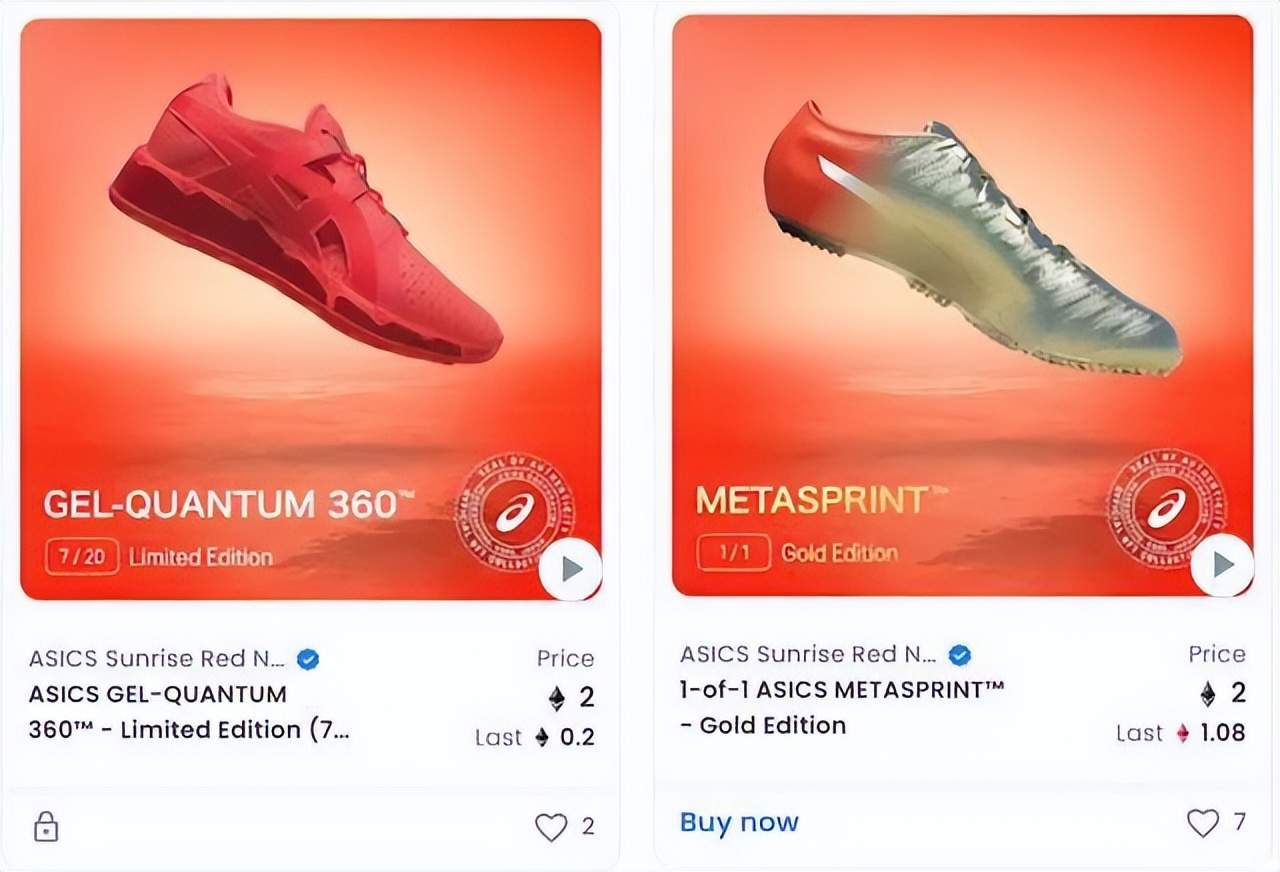Click Buy now on METASPRINT card
The width and height of the screenshot is (1280, 872).
click(739, 823)
